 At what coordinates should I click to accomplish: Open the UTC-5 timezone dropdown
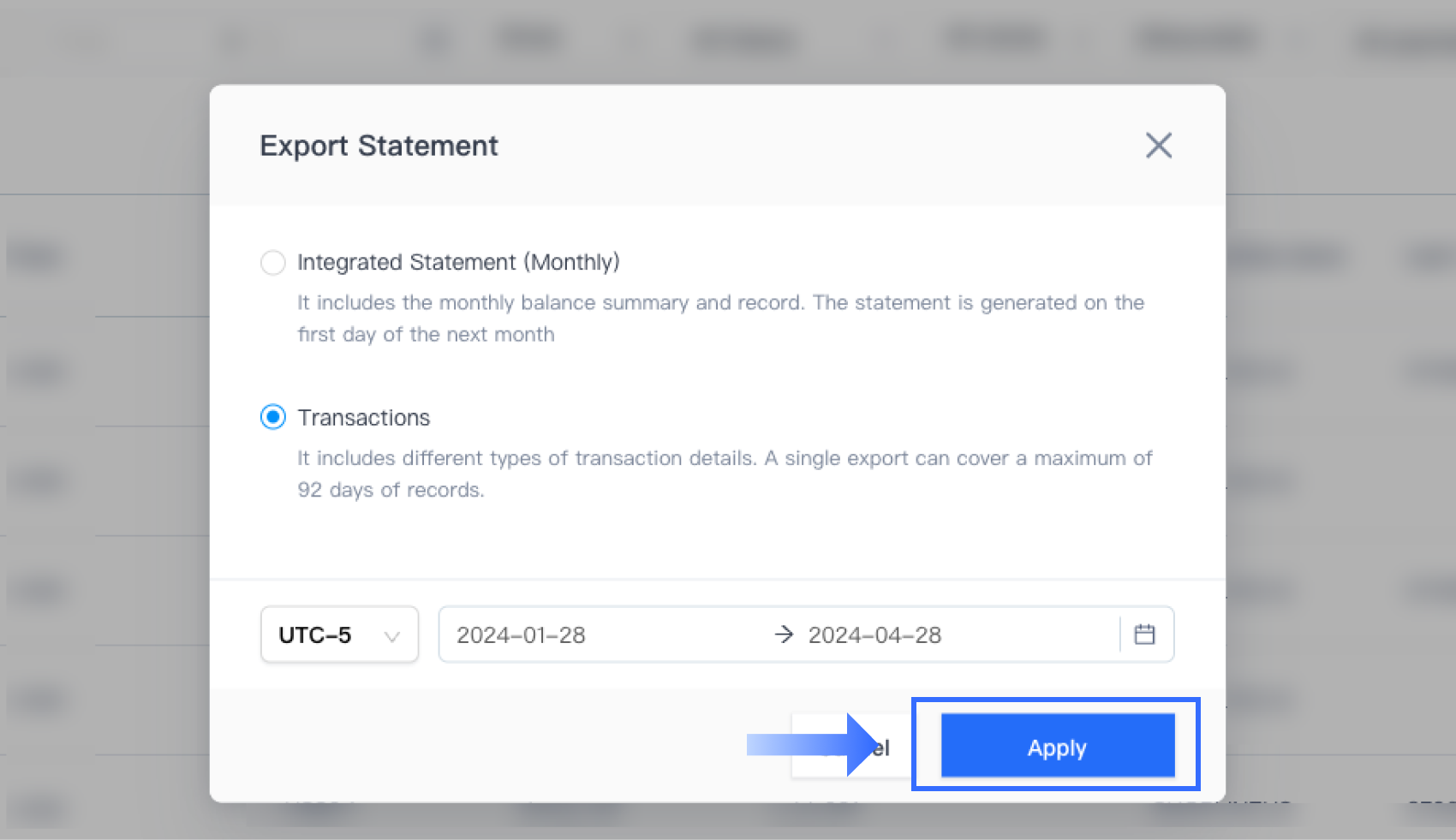339,634
